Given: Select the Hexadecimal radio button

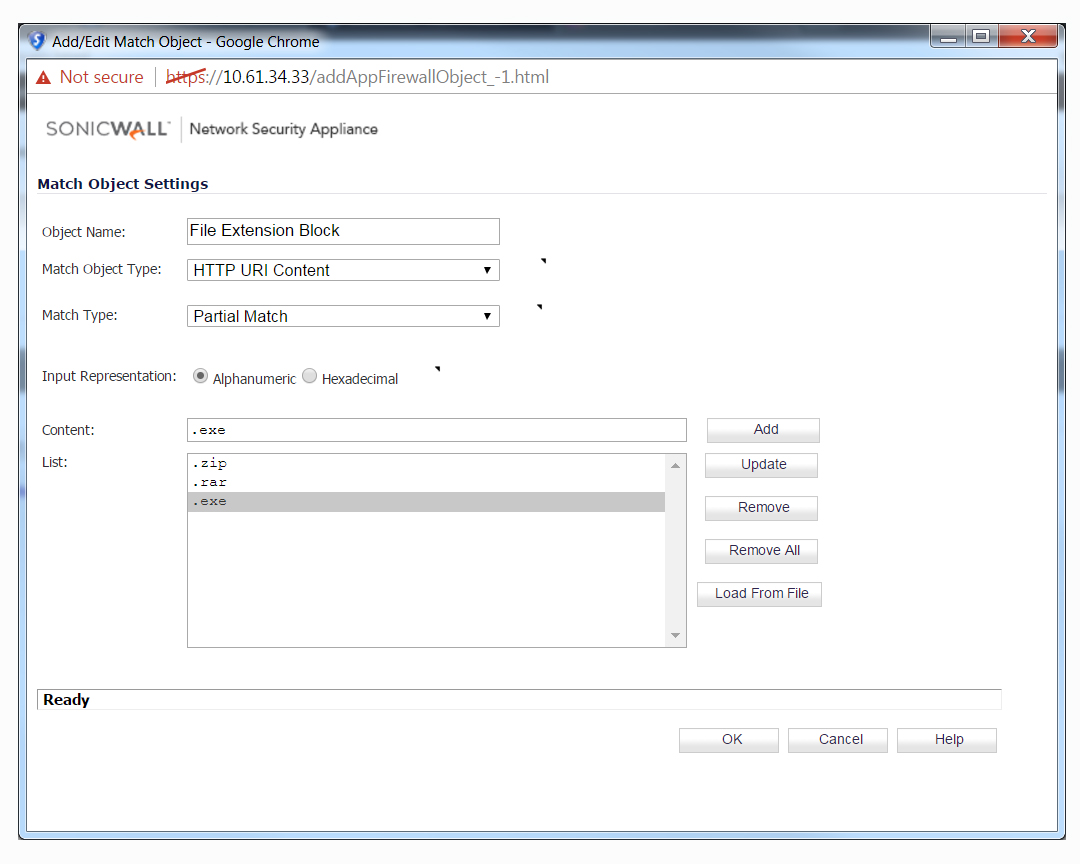Looking at the screenshot, I should [310, 376].
